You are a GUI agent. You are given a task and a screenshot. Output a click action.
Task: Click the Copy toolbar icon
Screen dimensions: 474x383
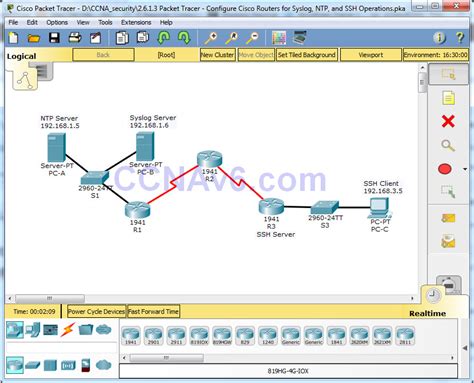pyautogui.click(x=122, y=38)
